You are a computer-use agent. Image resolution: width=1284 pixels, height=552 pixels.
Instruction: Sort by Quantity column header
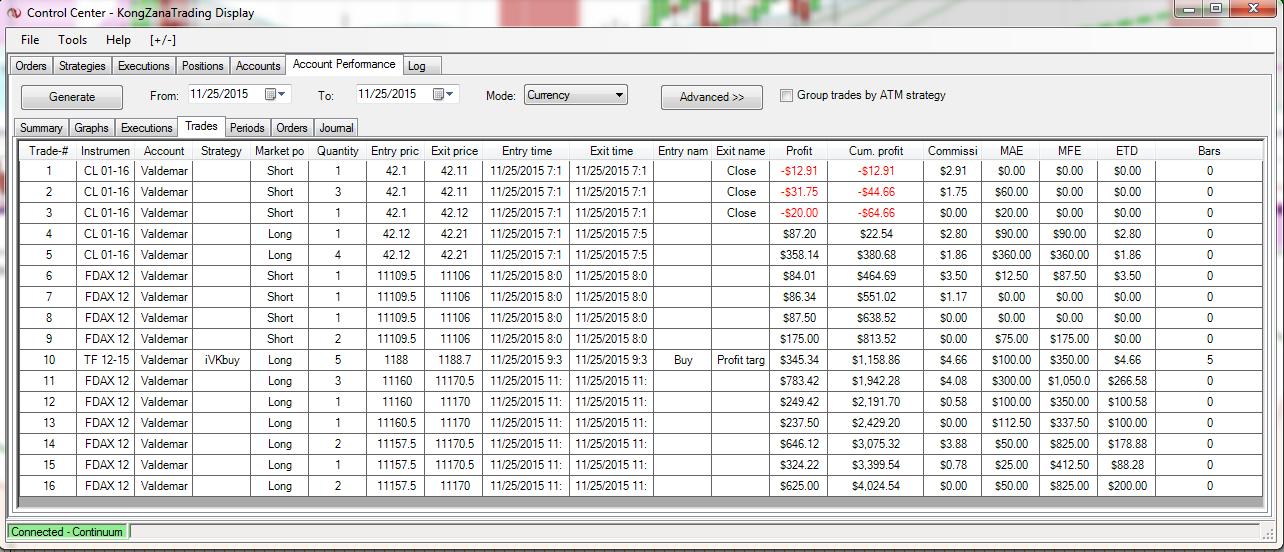pos(338,151)
